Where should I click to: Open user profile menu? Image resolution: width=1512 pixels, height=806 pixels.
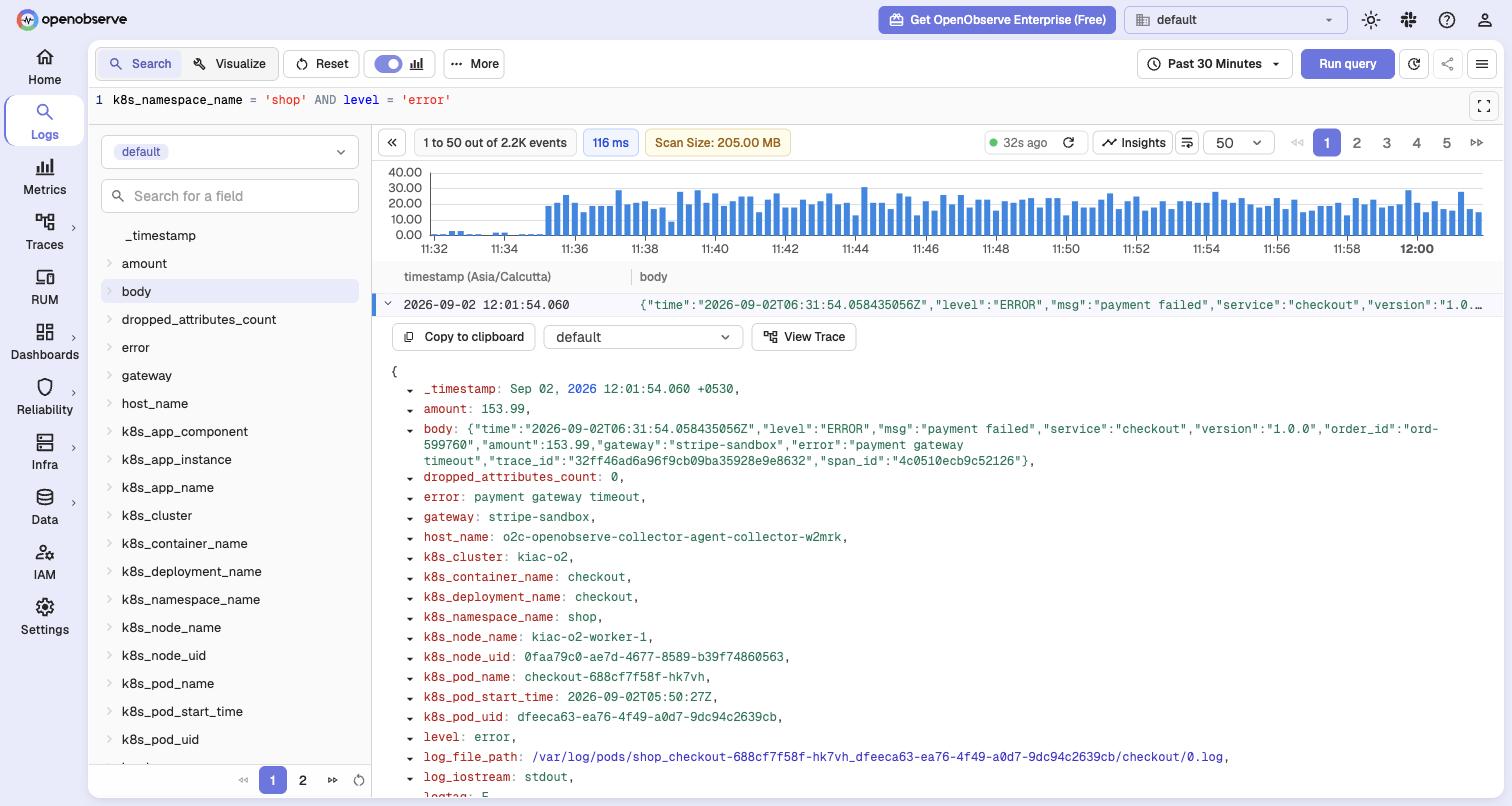(x=1485, y=20)
